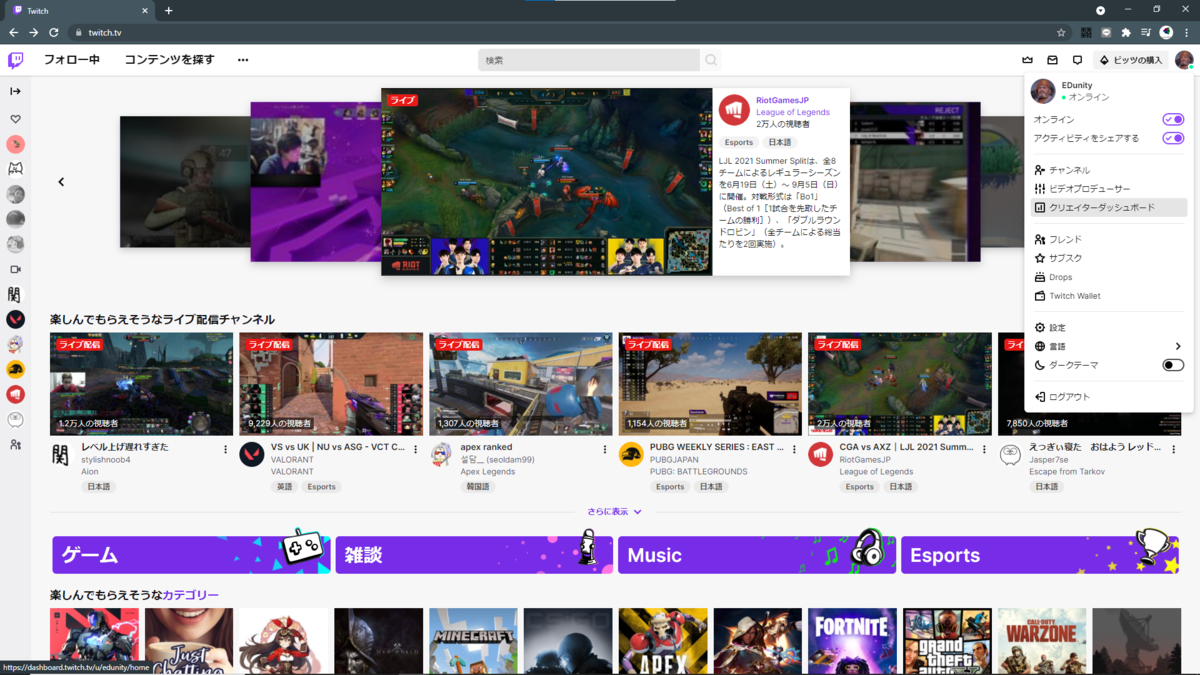This screenshot has height=675, width=1200.
Task: Open クリエイターダッシュボード menu item
Action: [1109, 208]
